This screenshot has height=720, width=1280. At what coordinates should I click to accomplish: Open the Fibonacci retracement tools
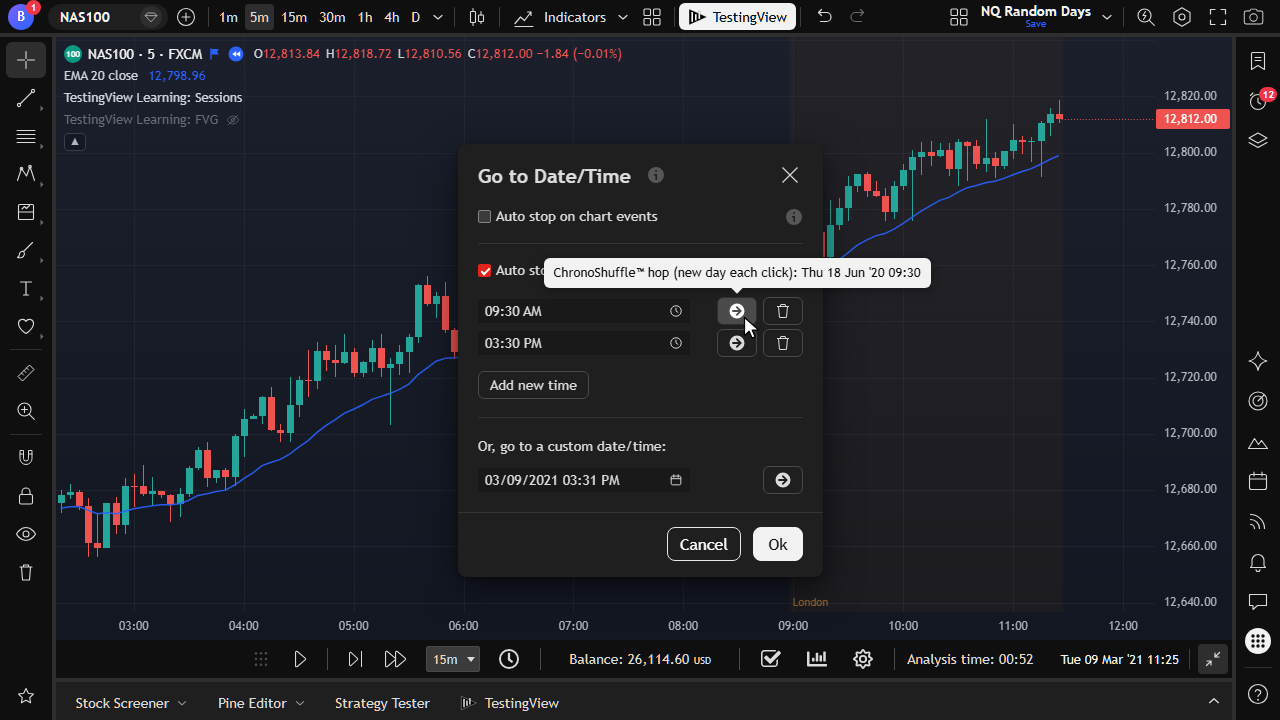[26, 136]
